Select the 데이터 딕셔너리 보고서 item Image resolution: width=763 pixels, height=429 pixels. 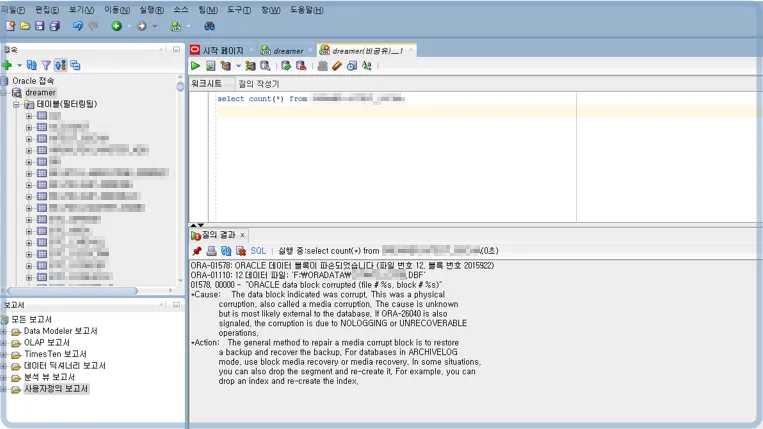click(65, 366)
